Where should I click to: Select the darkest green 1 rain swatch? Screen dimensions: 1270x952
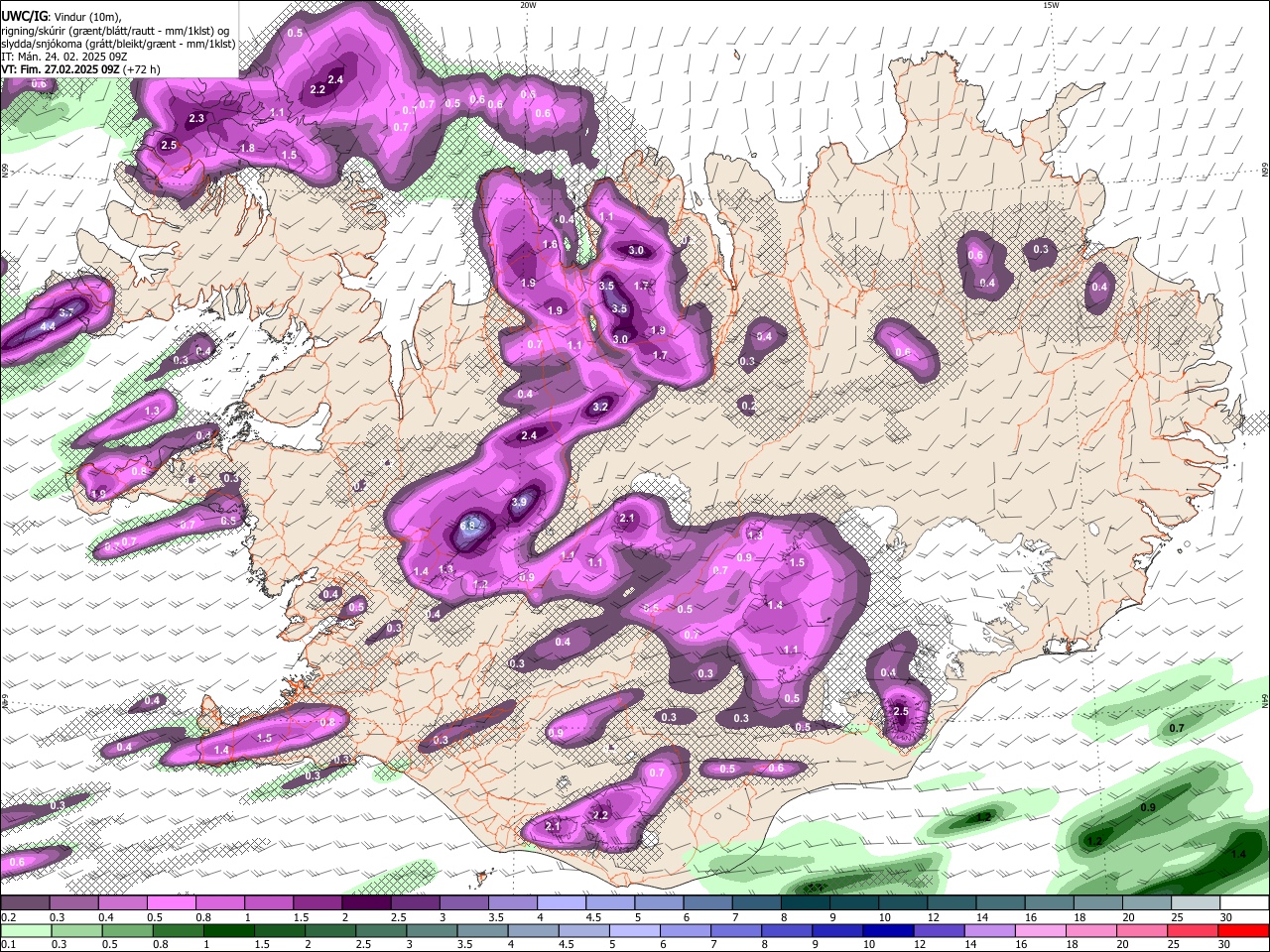coord(228,930)
